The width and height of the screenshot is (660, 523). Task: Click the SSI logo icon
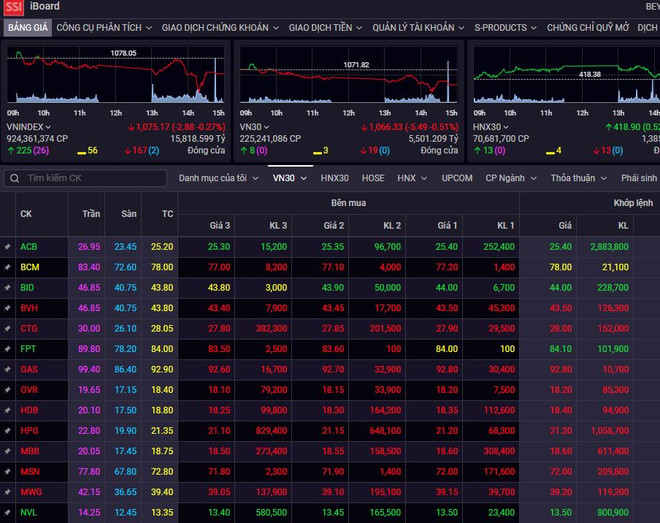coord(13,8)
